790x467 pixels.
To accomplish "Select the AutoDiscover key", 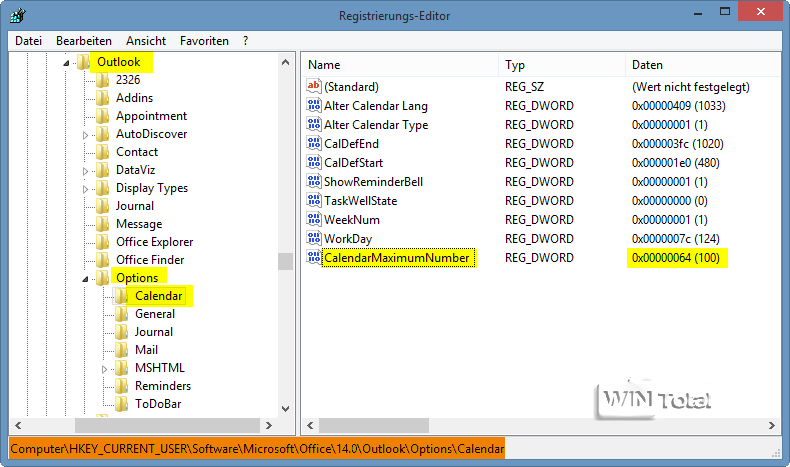I will [151, 134].
